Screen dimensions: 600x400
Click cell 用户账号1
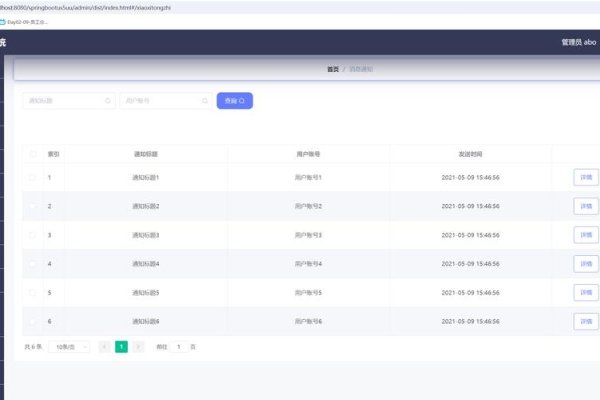308,177
